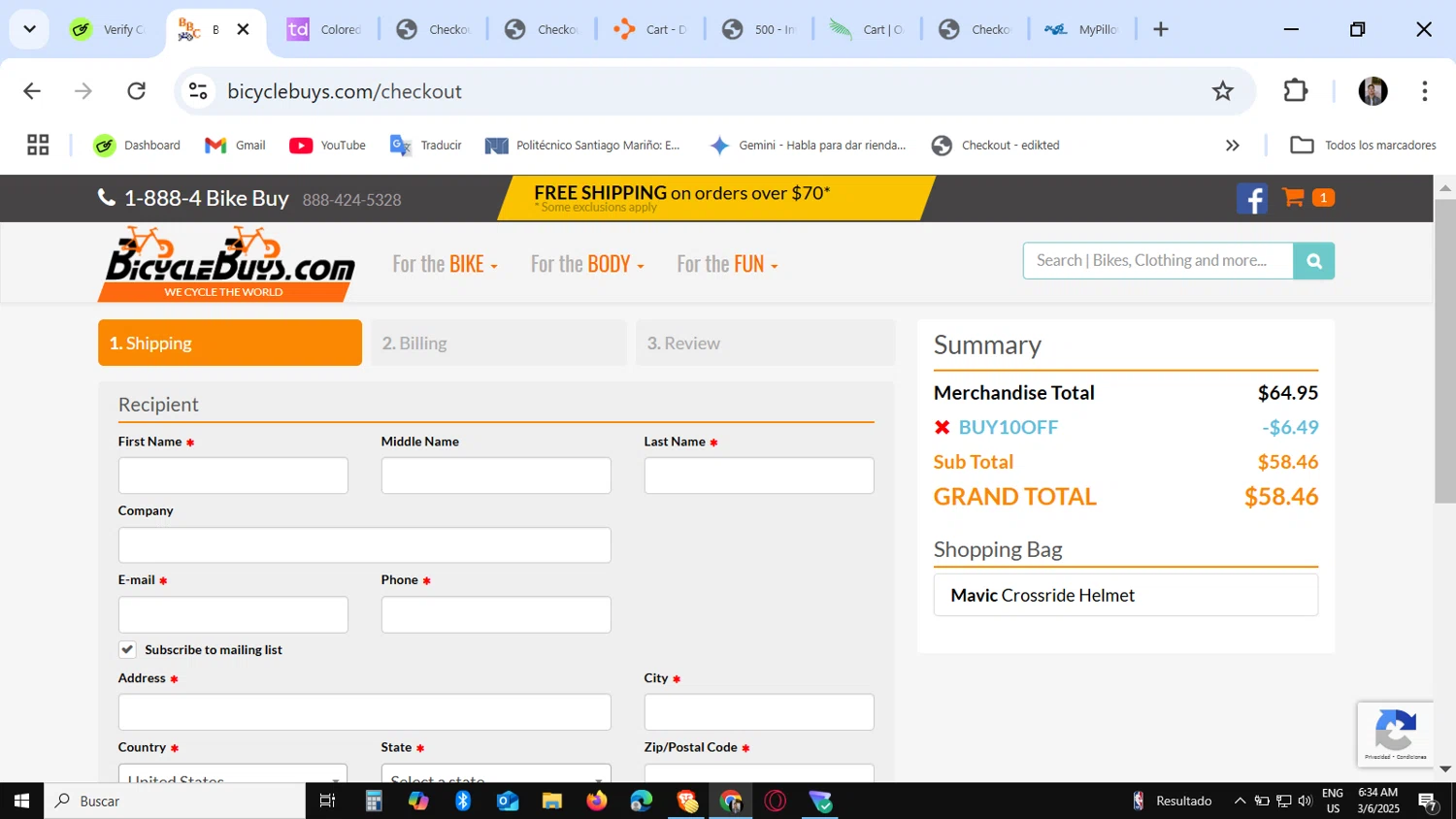1456x819 pixels.
Task: Reload the page with the refresh icon
Action: [x=137, y=91]
